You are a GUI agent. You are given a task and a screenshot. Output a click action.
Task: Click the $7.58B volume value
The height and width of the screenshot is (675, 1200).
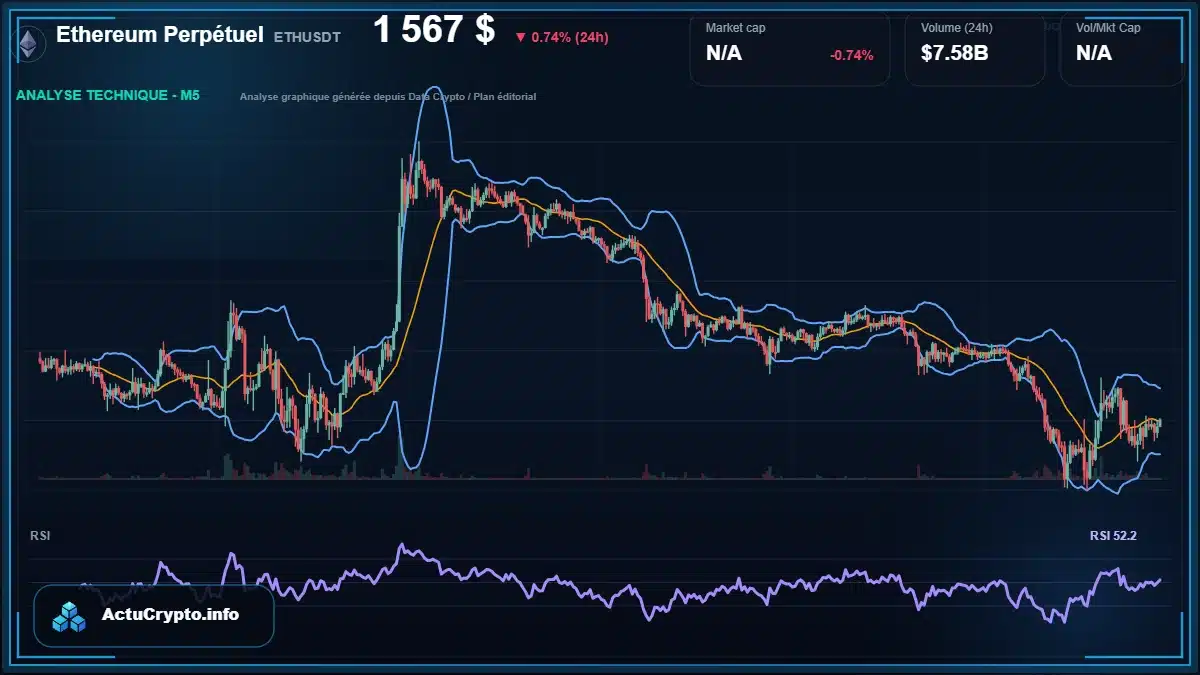(x=954, y=53)
